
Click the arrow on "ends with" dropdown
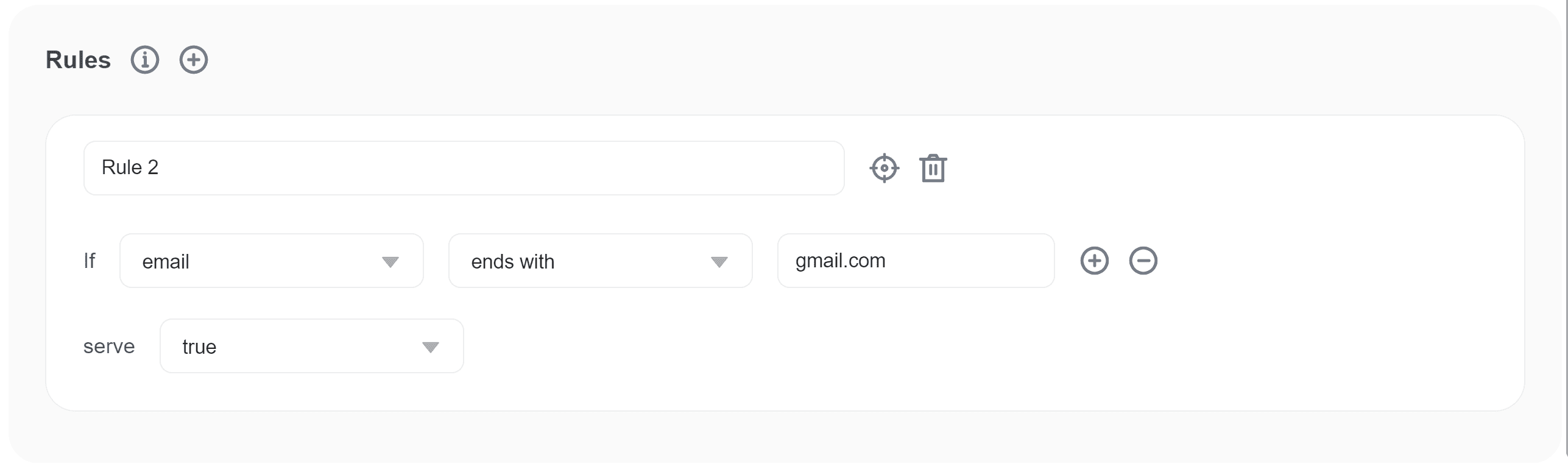pyautogui.click(x=719, y=262)
